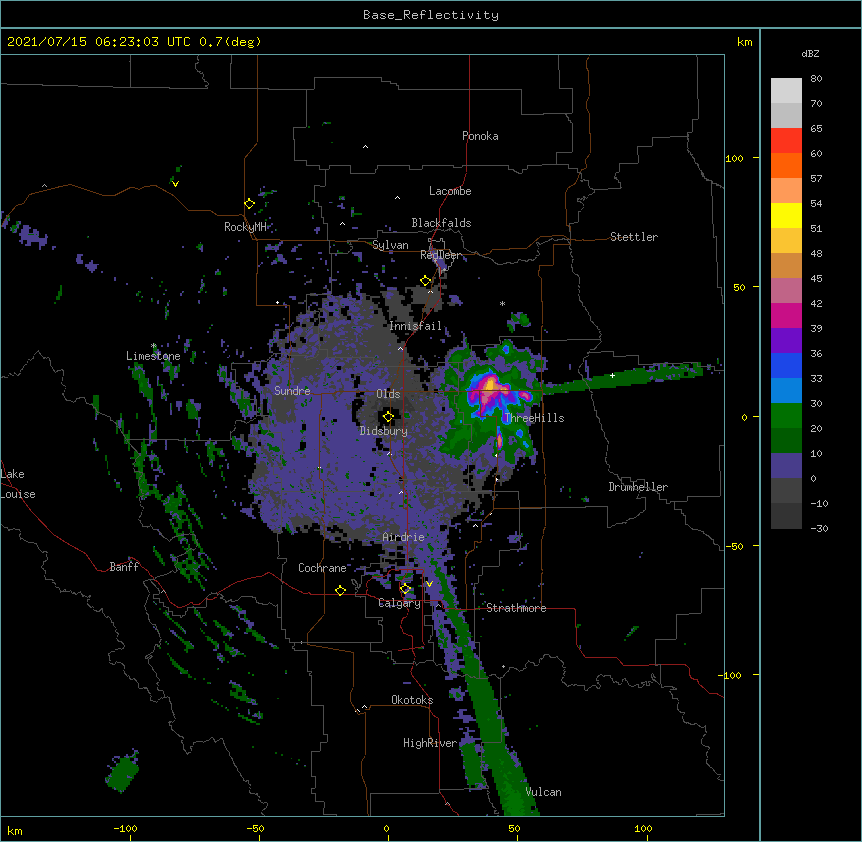
Task: Select the Banff label
Action: 124,567
